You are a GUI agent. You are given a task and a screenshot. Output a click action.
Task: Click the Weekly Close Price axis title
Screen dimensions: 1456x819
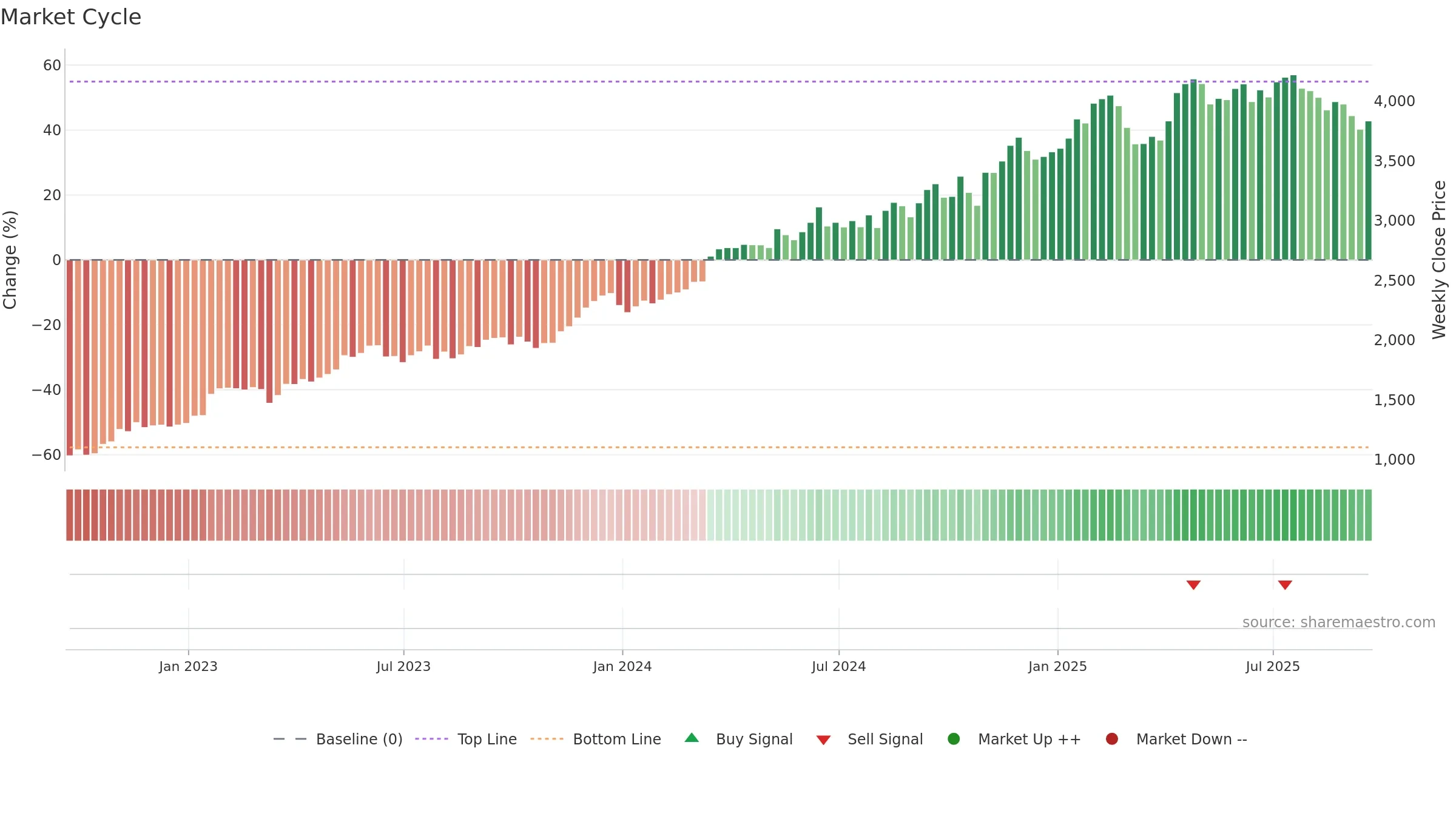pos(1439,260)
